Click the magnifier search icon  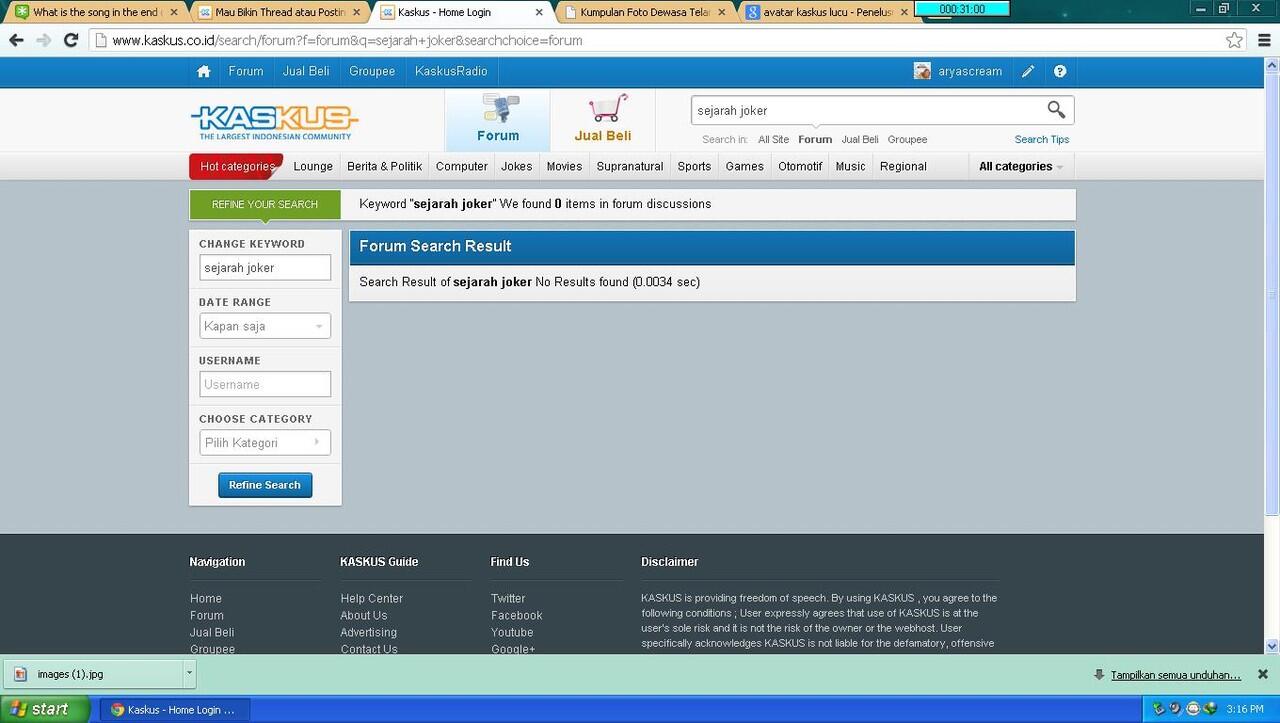pyautogui.click(x=1056, y=110)
